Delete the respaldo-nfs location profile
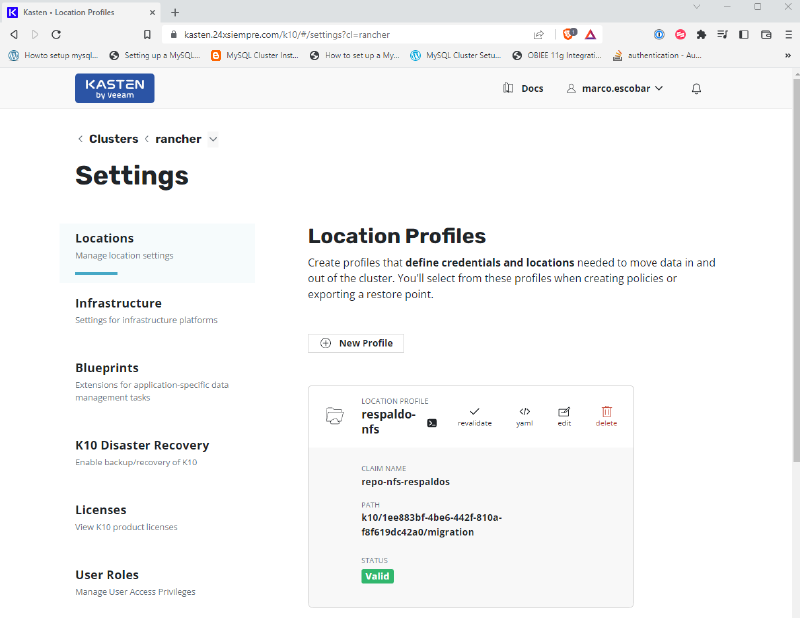800x618 pixels. [606, 416]
